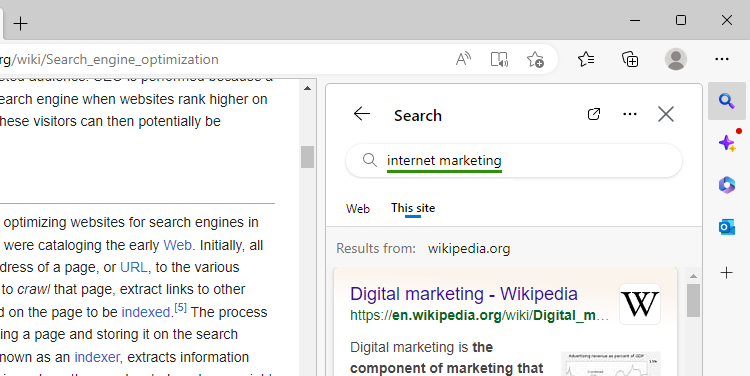Select the sidebar Search icon
Image resolution: width=750 pixels, height=376 pixels.
pyautogui.click(x=727, y=101)
